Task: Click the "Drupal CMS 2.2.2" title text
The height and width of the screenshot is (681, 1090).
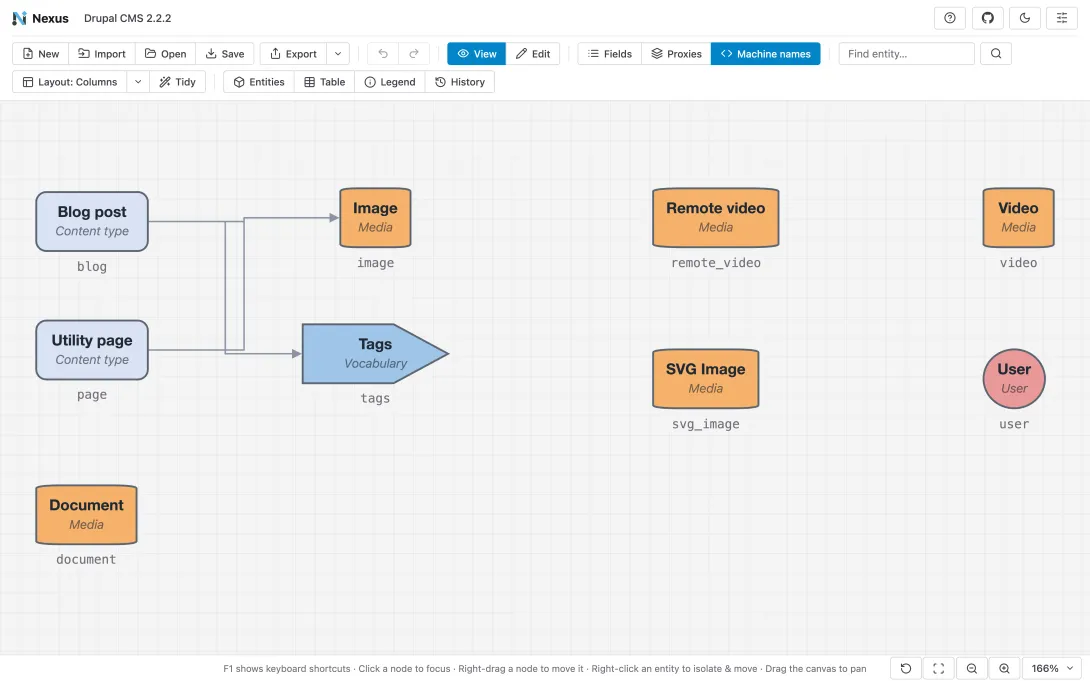Action: tap(127, 18)
